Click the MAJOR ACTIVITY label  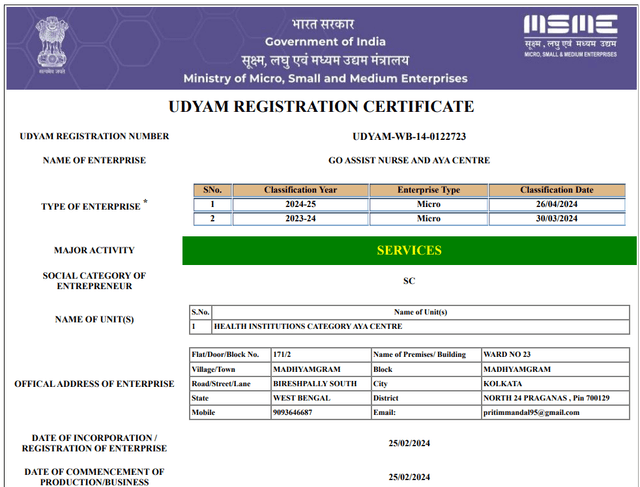pyautogui.click(x=94, y=250)
